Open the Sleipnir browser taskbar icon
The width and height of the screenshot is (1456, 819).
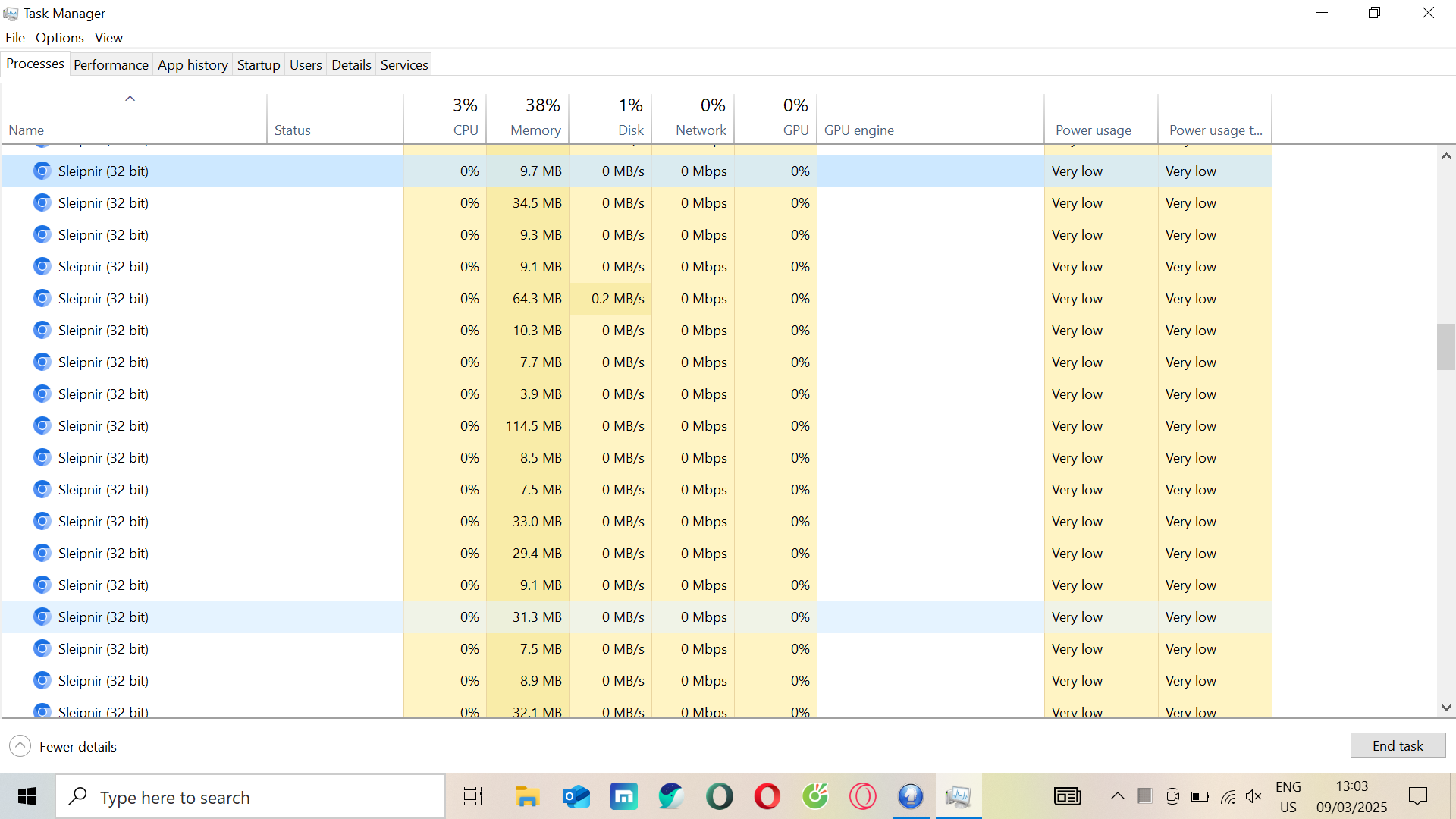910,797
